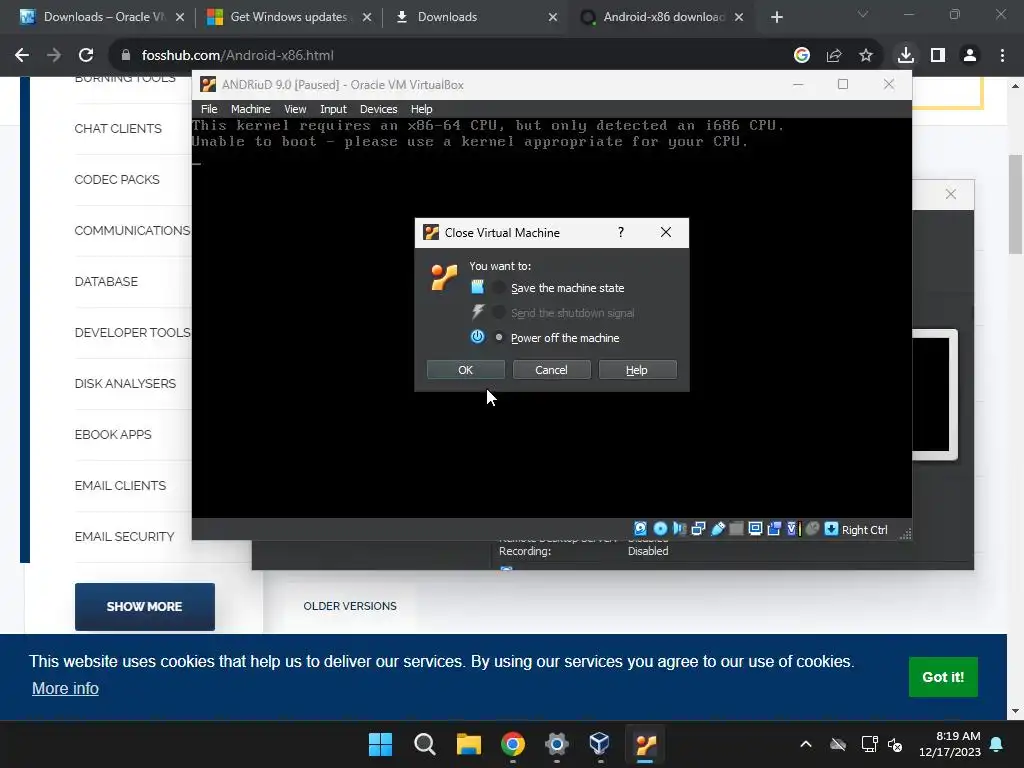Screen dimensions: 1024x768
Task: Click Help button in Close Virtual Machine dialog
Action: point(637,370)
